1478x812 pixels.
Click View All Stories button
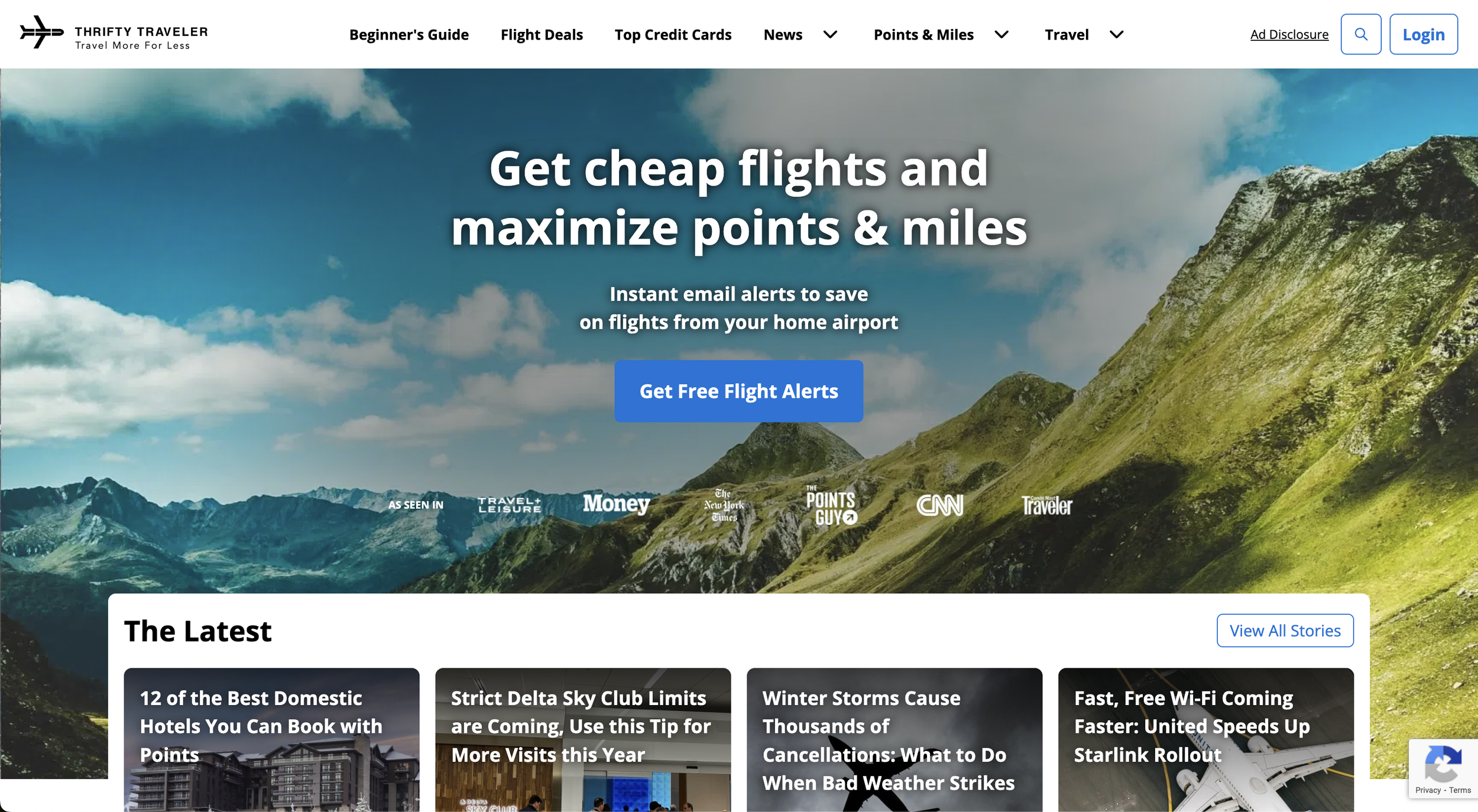pyautogui.click(x=1285, y=631)
